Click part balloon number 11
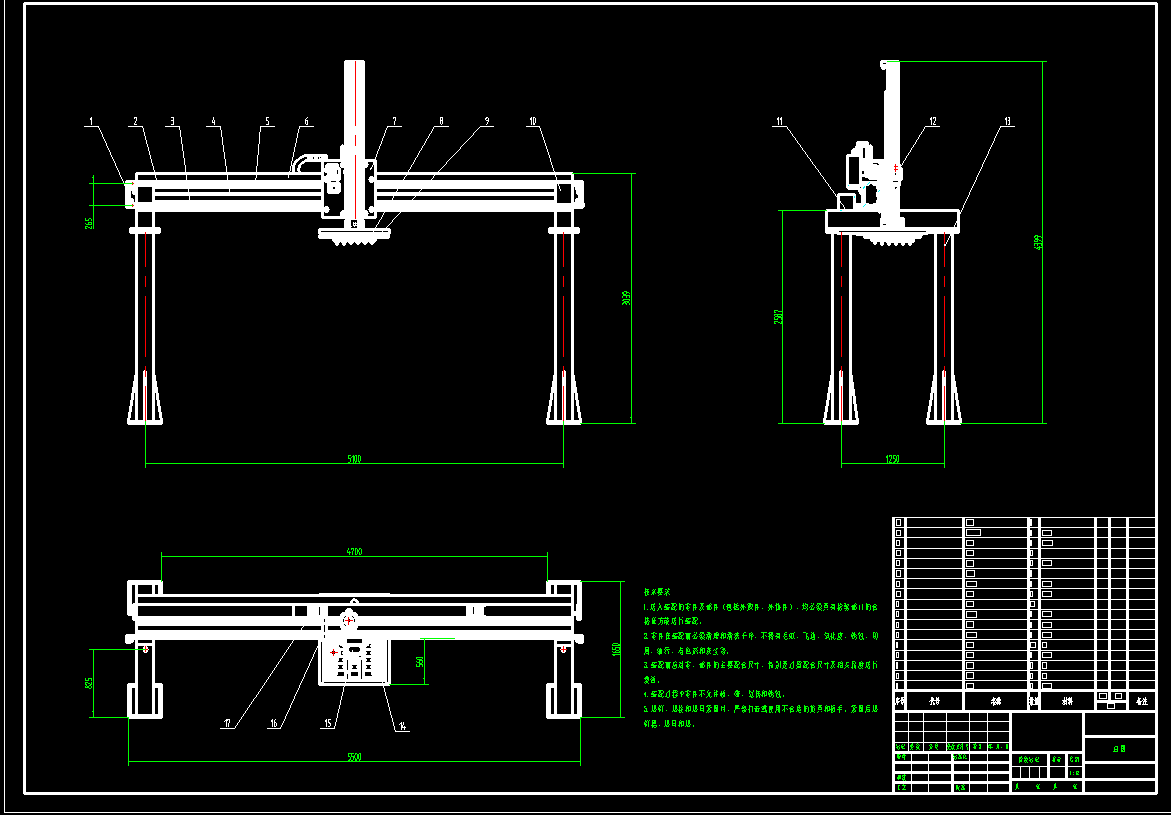 779,121
